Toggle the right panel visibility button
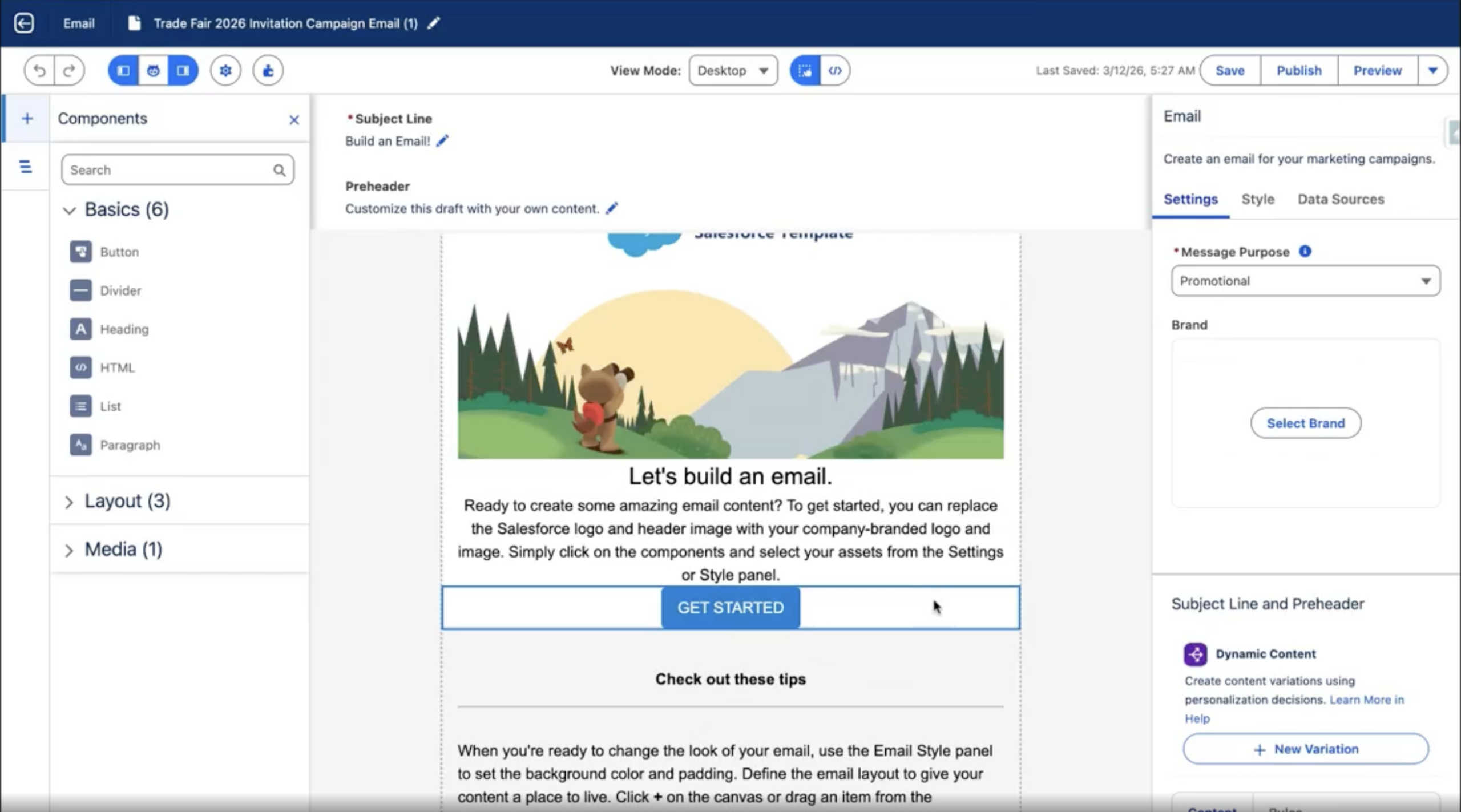This screenshot has height=812, width=1461. pyautogui.click(x=183, y=71)
